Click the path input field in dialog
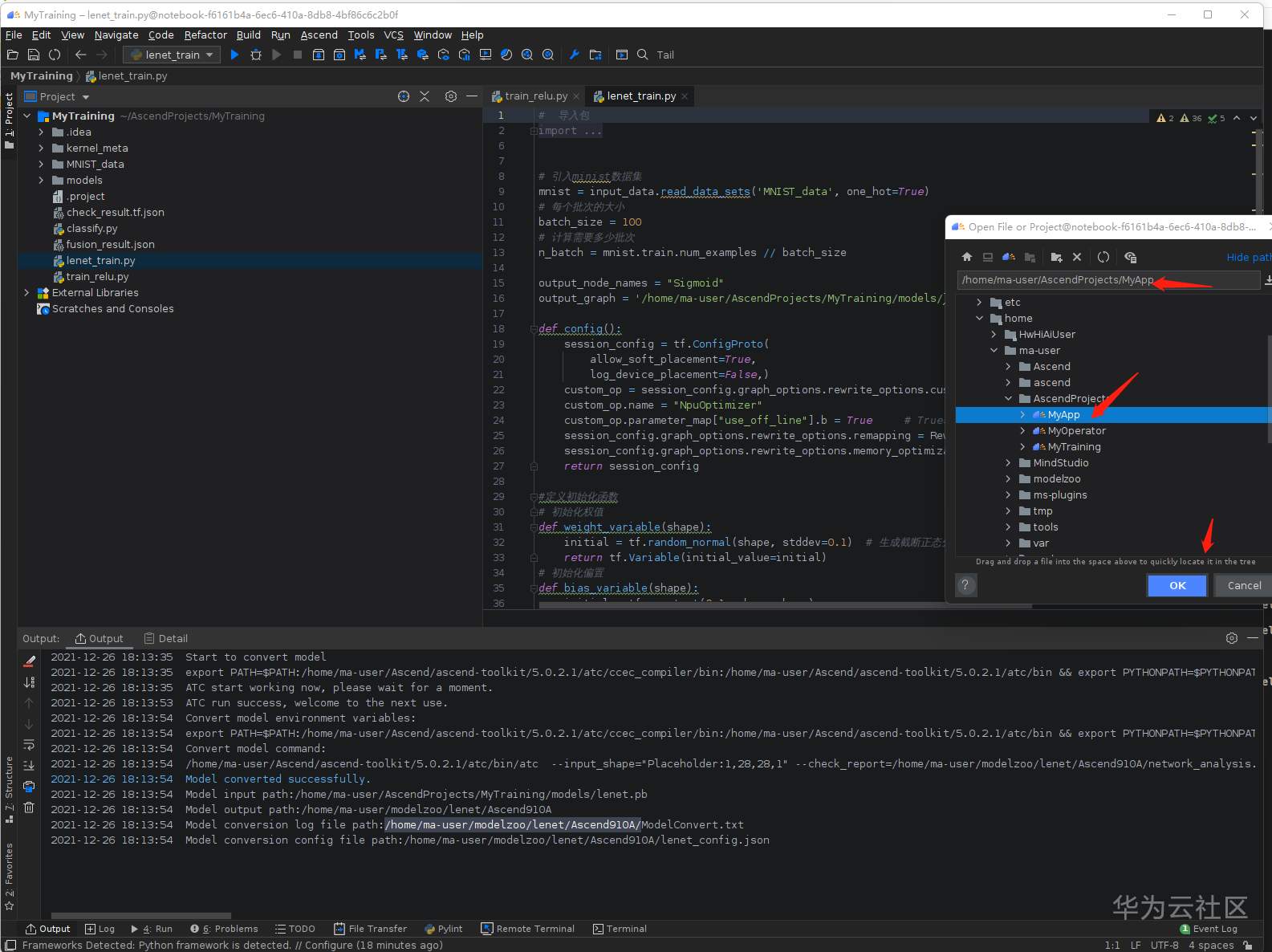Viewport: 1272px width, 952px height. [1107, 280]
